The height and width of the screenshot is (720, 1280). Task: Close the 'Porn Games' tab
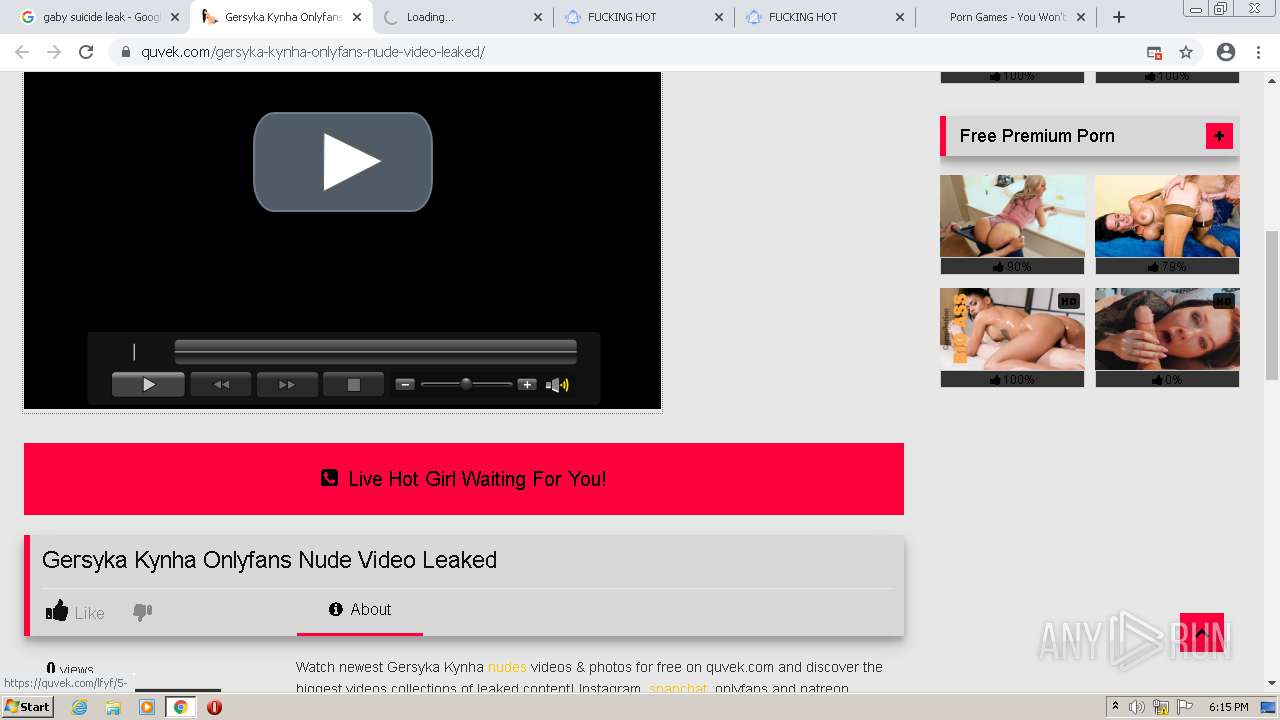tap(1081, 17)
